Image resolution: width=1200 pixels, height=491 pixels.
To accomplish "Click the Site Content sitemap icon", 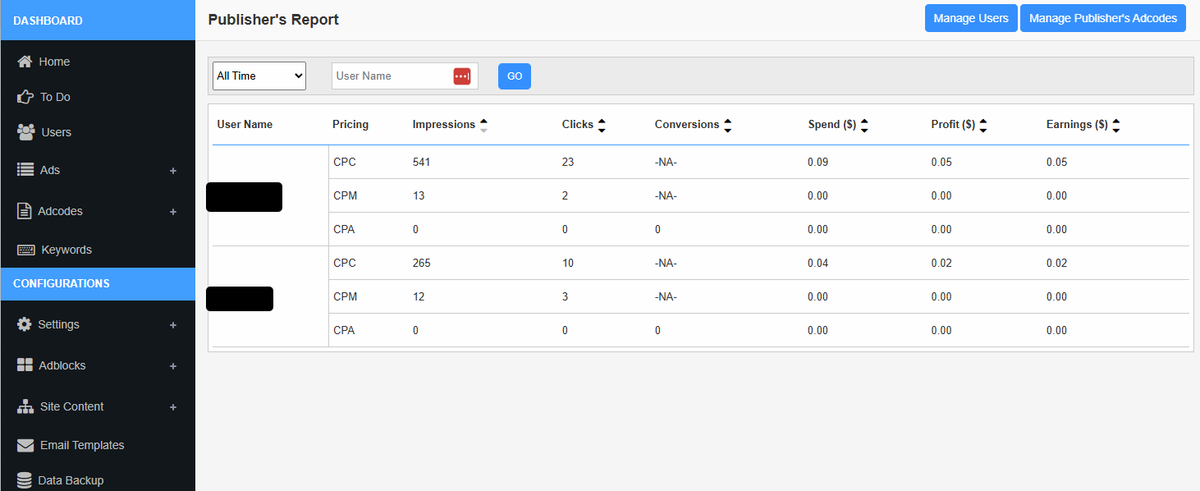I will pyautogui.click(x=26, y=407).
